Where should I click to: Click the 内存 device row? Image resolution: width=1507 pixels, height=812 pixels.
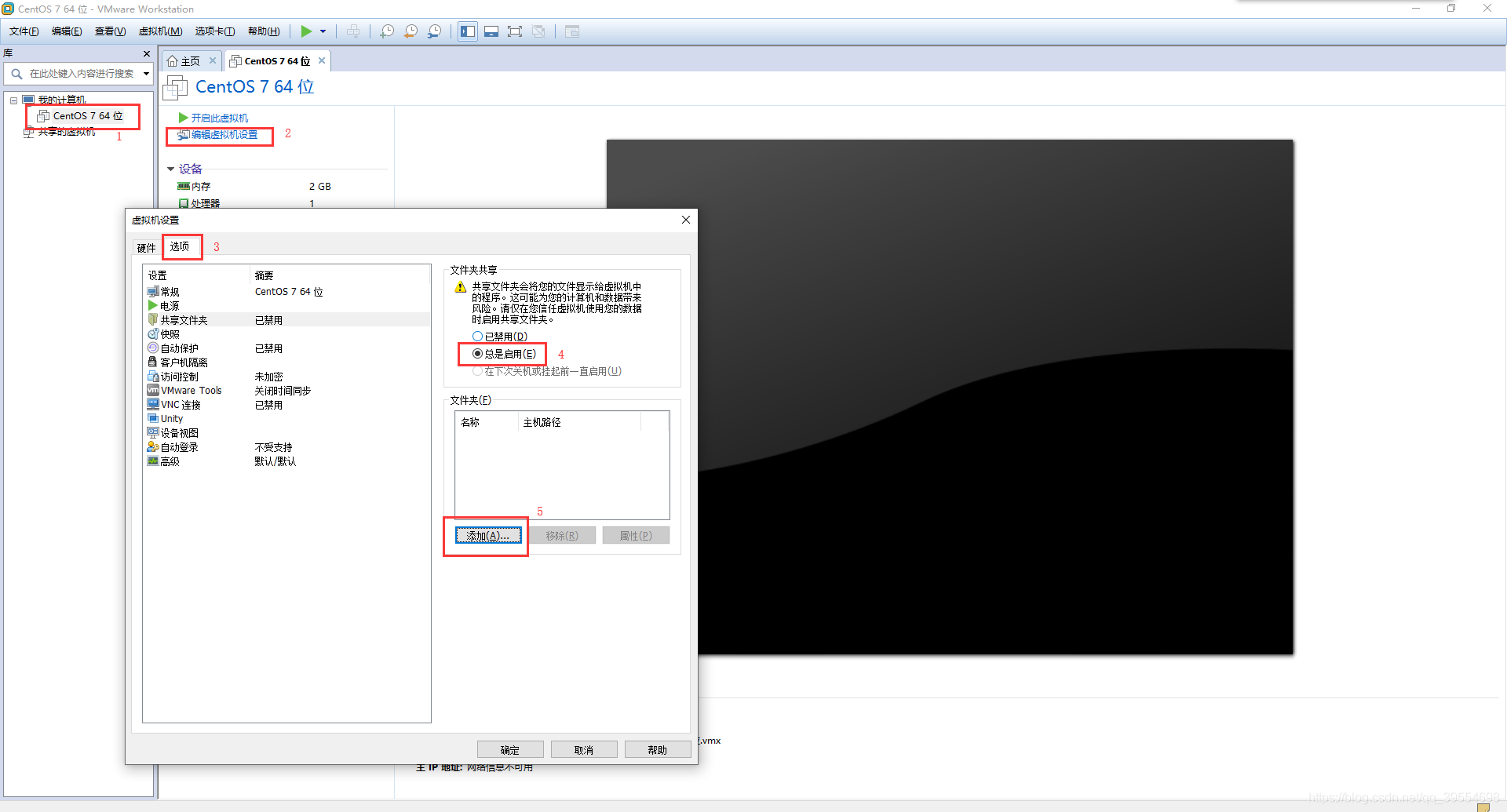pos(254,187)
